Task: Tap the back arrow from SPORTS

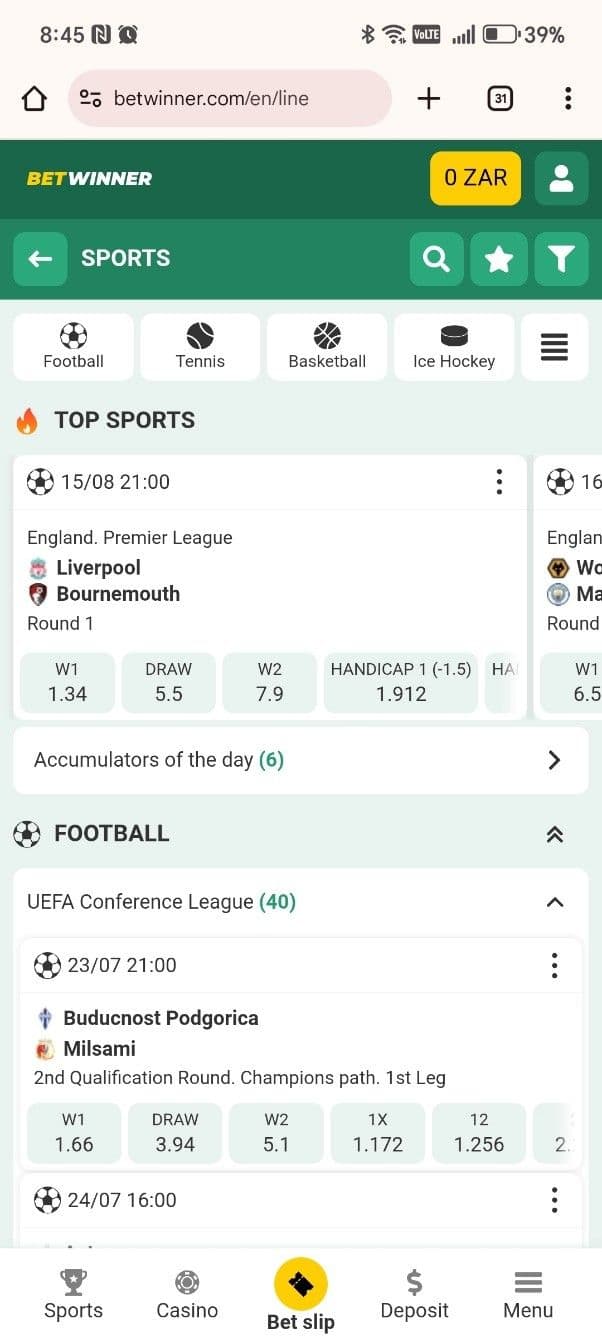Action: click(40, 258)
